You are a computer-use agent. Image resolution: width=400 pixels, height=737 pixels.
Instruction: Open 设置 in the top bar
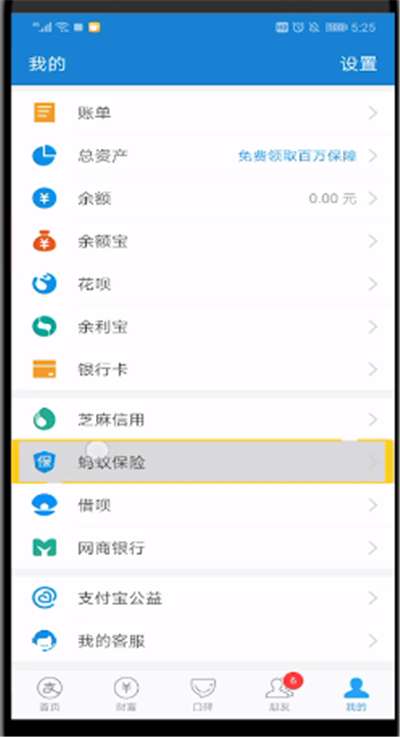[x=359, y=64]
